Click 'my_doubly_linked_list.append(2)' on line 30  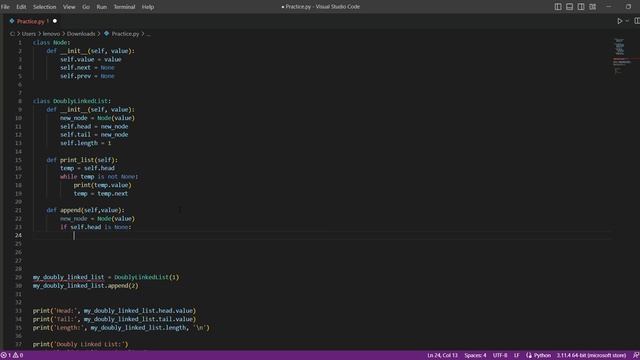click(x=86, y=286)
